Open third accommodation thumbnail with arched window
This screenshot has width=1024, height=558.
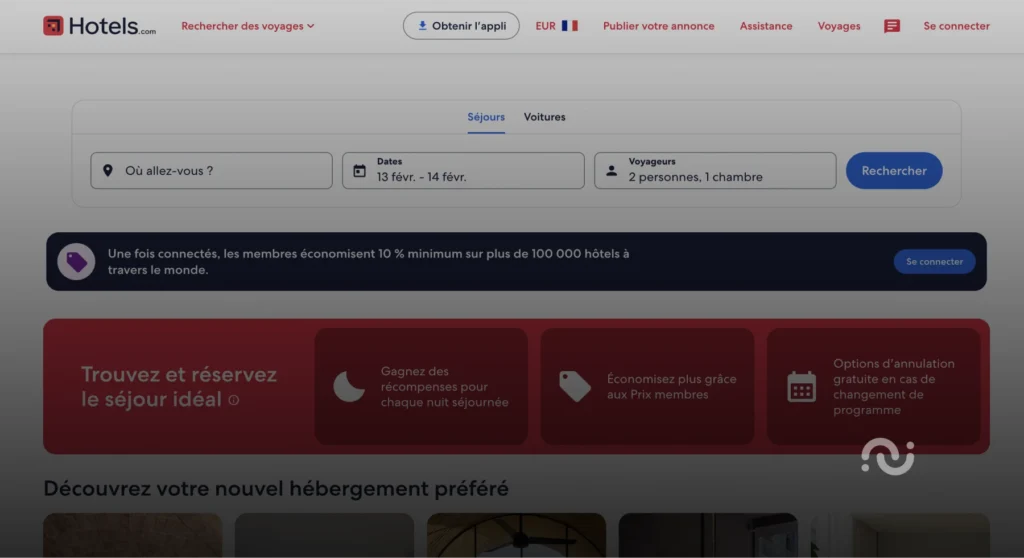coord(516,535)
